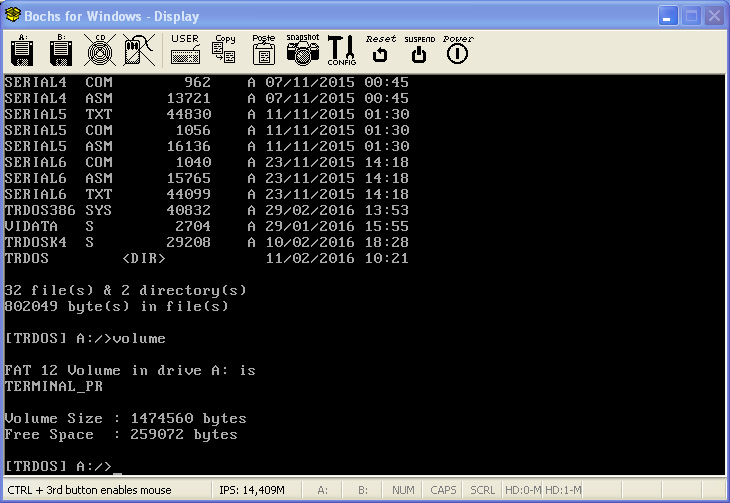Click the floppy drive B: icon
The image size is (730, 503).
click(59, 50)
